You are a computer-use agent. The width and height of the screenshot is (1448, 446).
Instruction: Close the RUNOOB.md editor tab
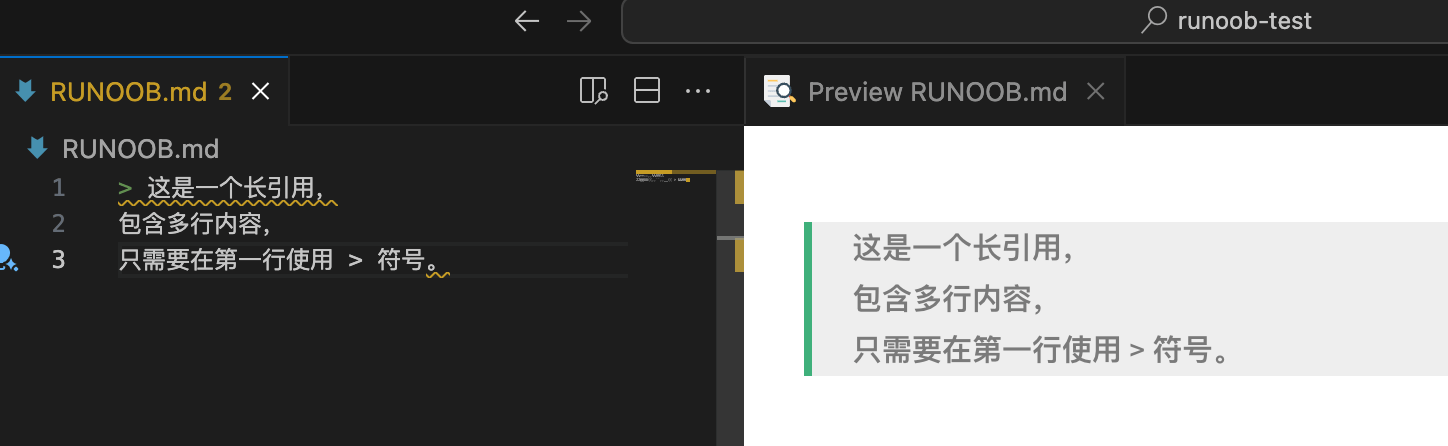point(260,92)
